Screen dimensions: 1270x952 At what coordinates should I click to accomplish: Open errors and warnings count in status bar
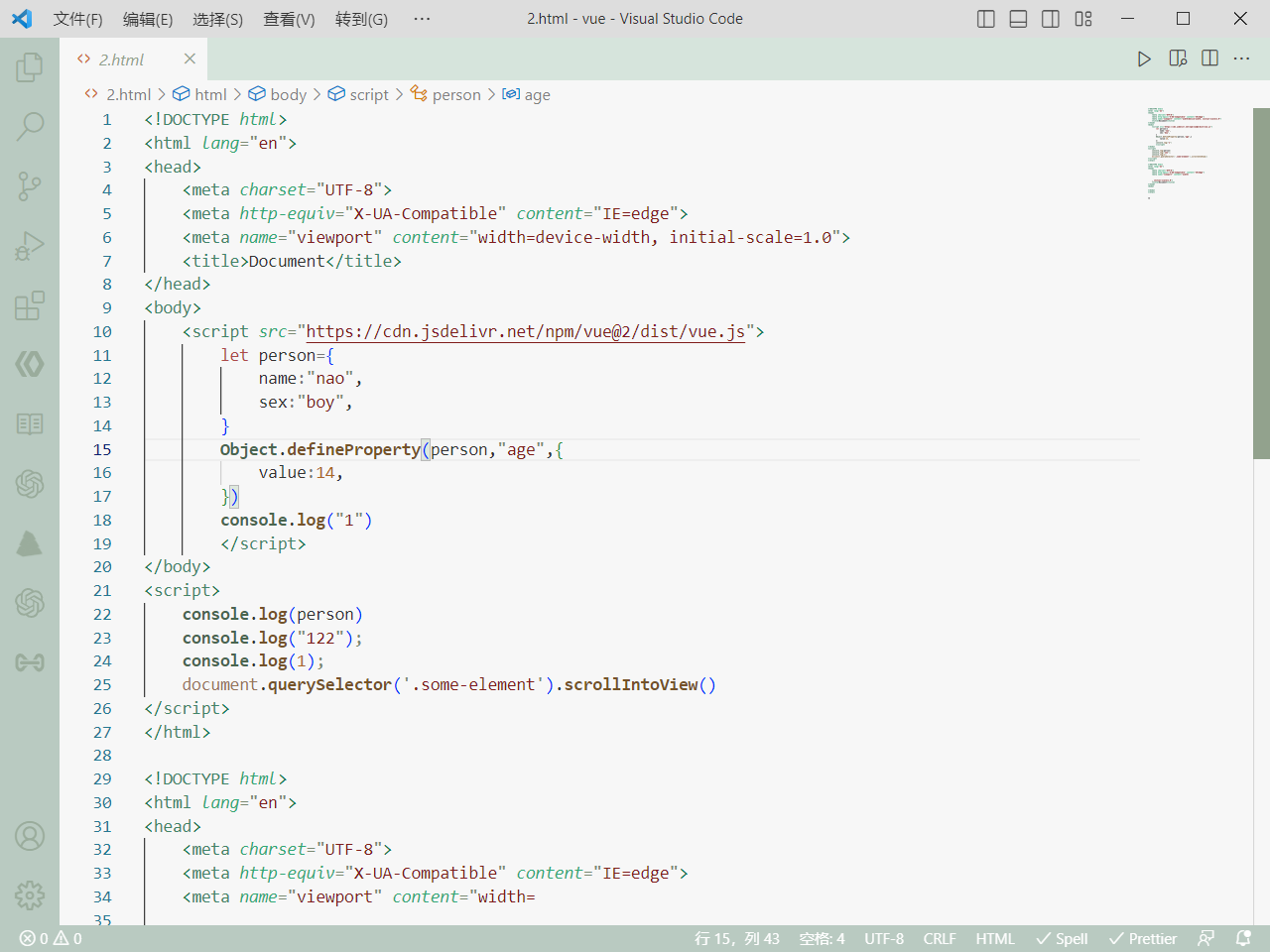tap(51, 938)
